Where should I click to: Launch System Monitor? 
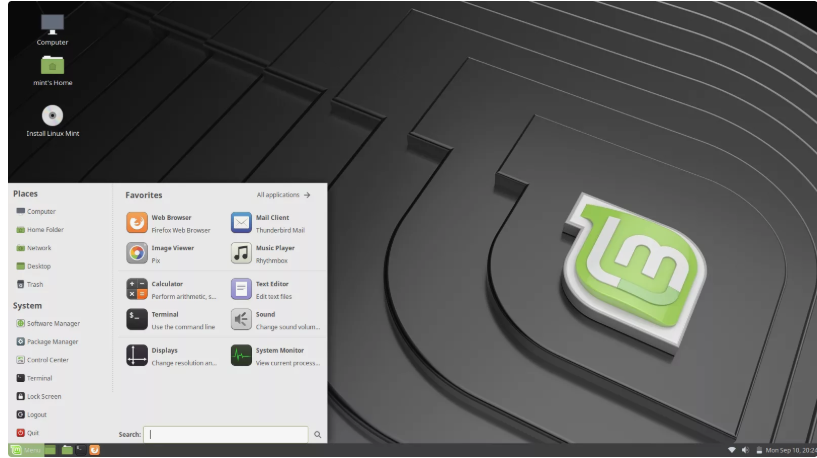click(x=275, y=356)
